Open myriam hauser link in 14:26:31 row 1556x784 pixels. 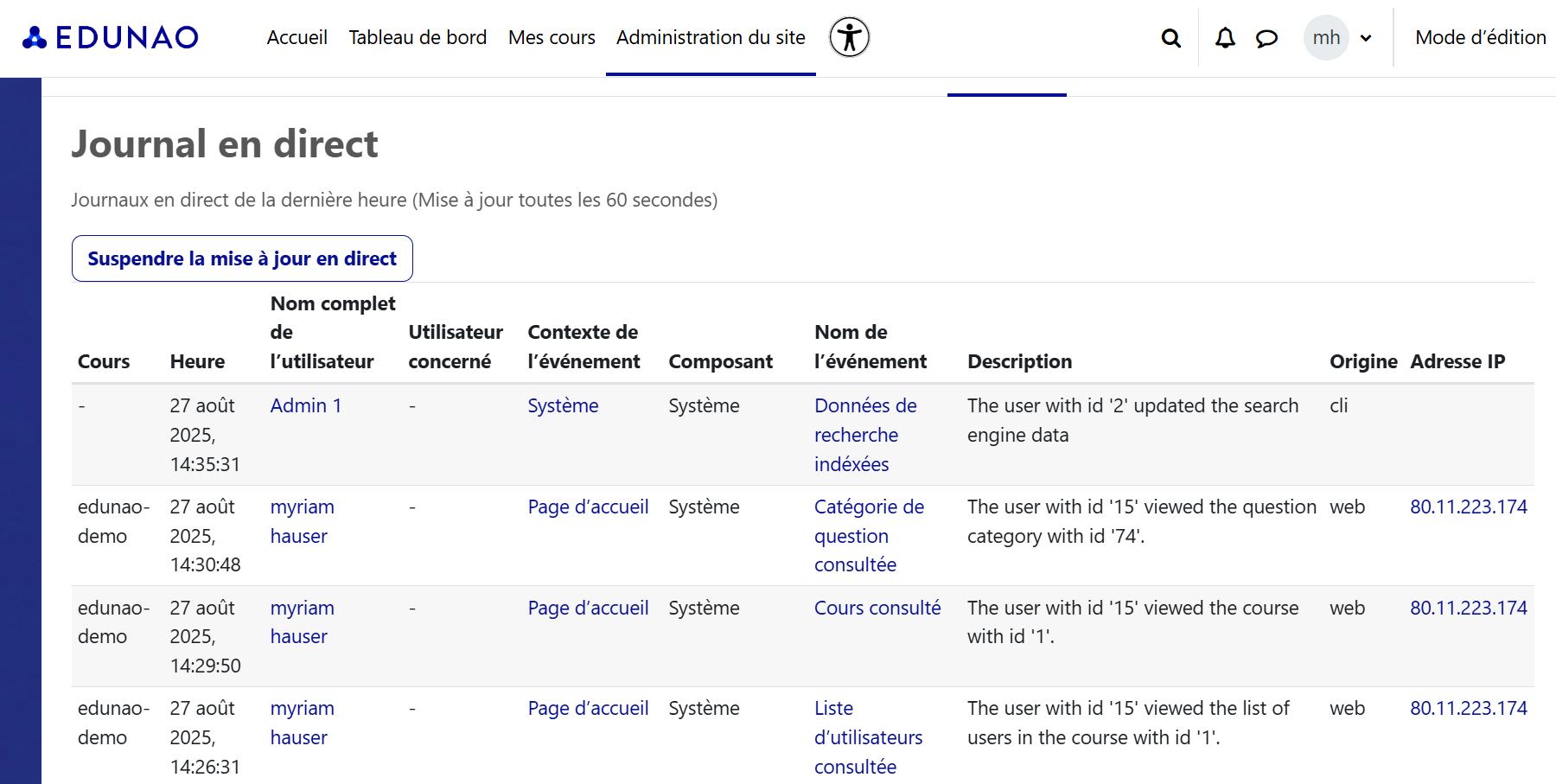(303, 723)
